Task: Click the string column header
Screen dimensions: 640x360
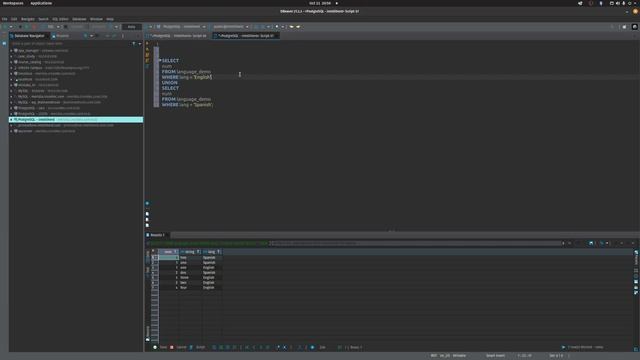Action: point(190,252)
